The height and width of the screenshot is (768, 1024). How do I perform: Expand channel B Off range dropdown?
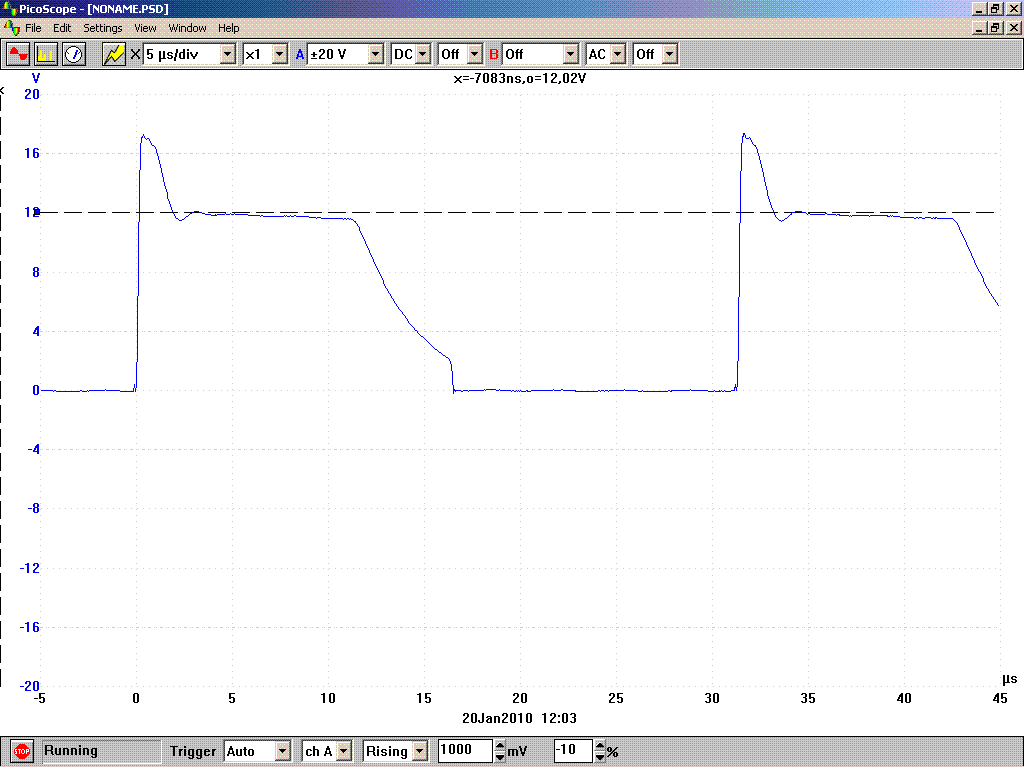click(571, 54)
